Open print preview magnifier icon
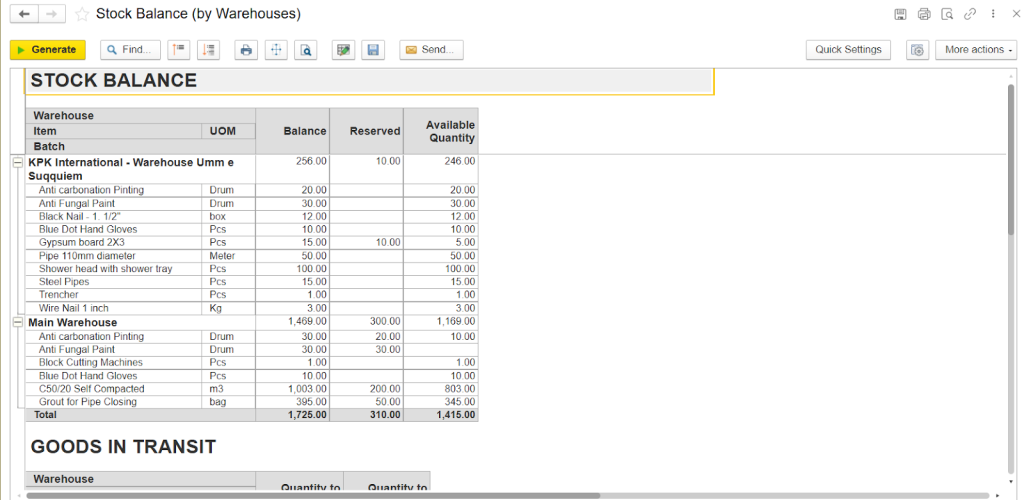 pyautogui.click(x=306, y=50)
